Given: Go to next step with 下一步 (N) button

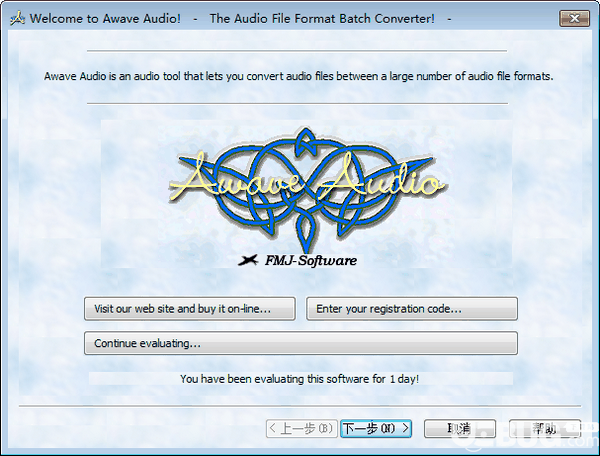Looking at the screenshot, I should click(376, 428).
